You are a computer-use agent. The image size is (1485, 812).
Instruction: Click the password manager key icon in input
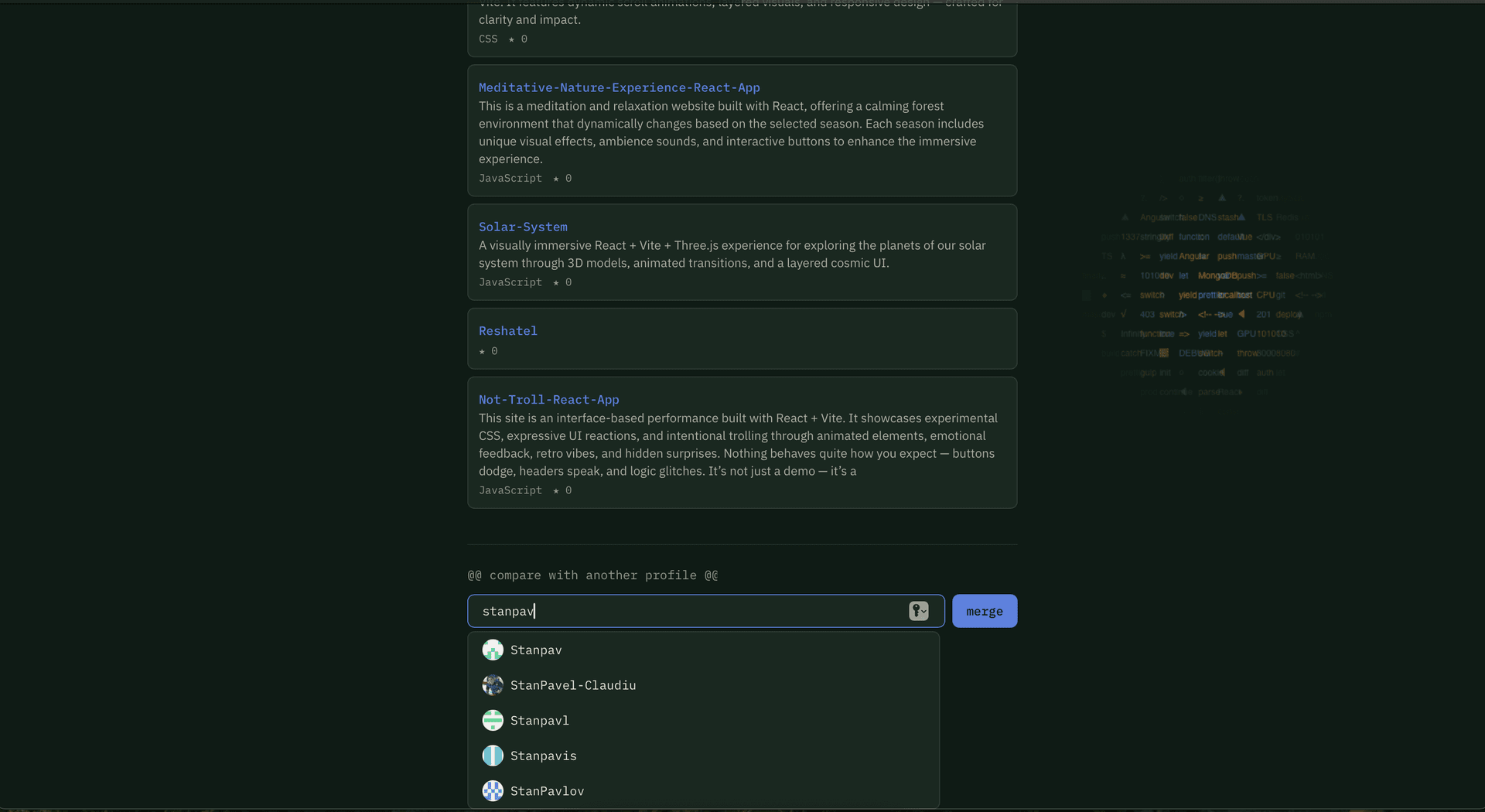tap(918, 611)
